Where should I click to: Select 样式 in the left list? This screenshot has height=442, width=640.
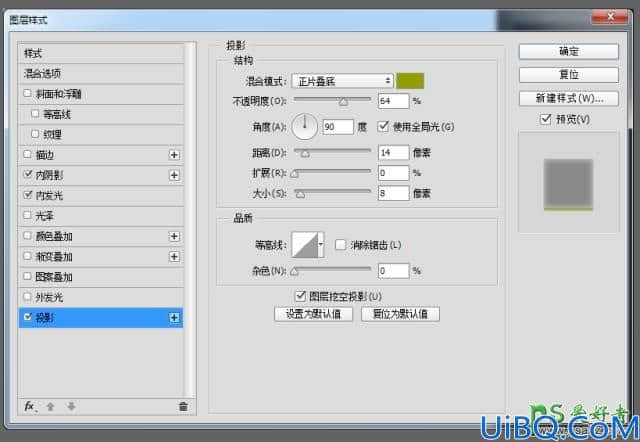101,53
